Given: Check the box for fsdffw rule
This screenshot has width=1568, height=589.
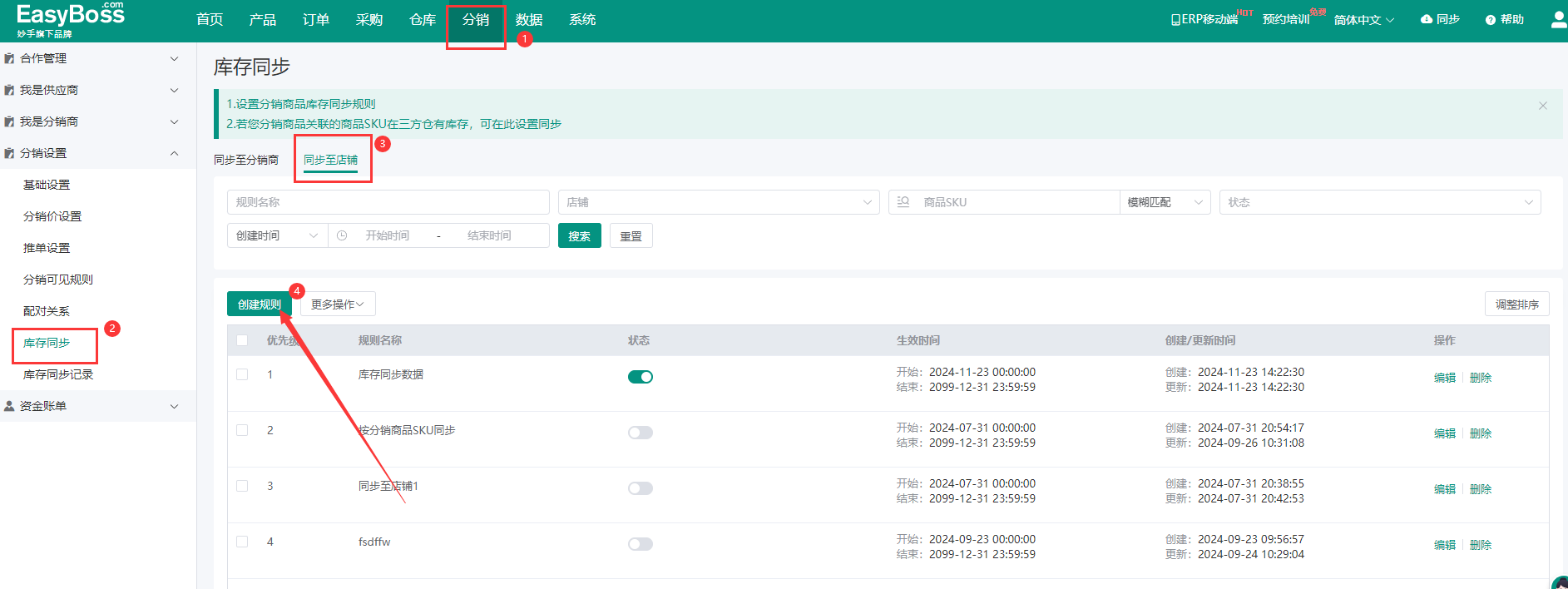Looking at the screenshot, I should pos(242,542).
